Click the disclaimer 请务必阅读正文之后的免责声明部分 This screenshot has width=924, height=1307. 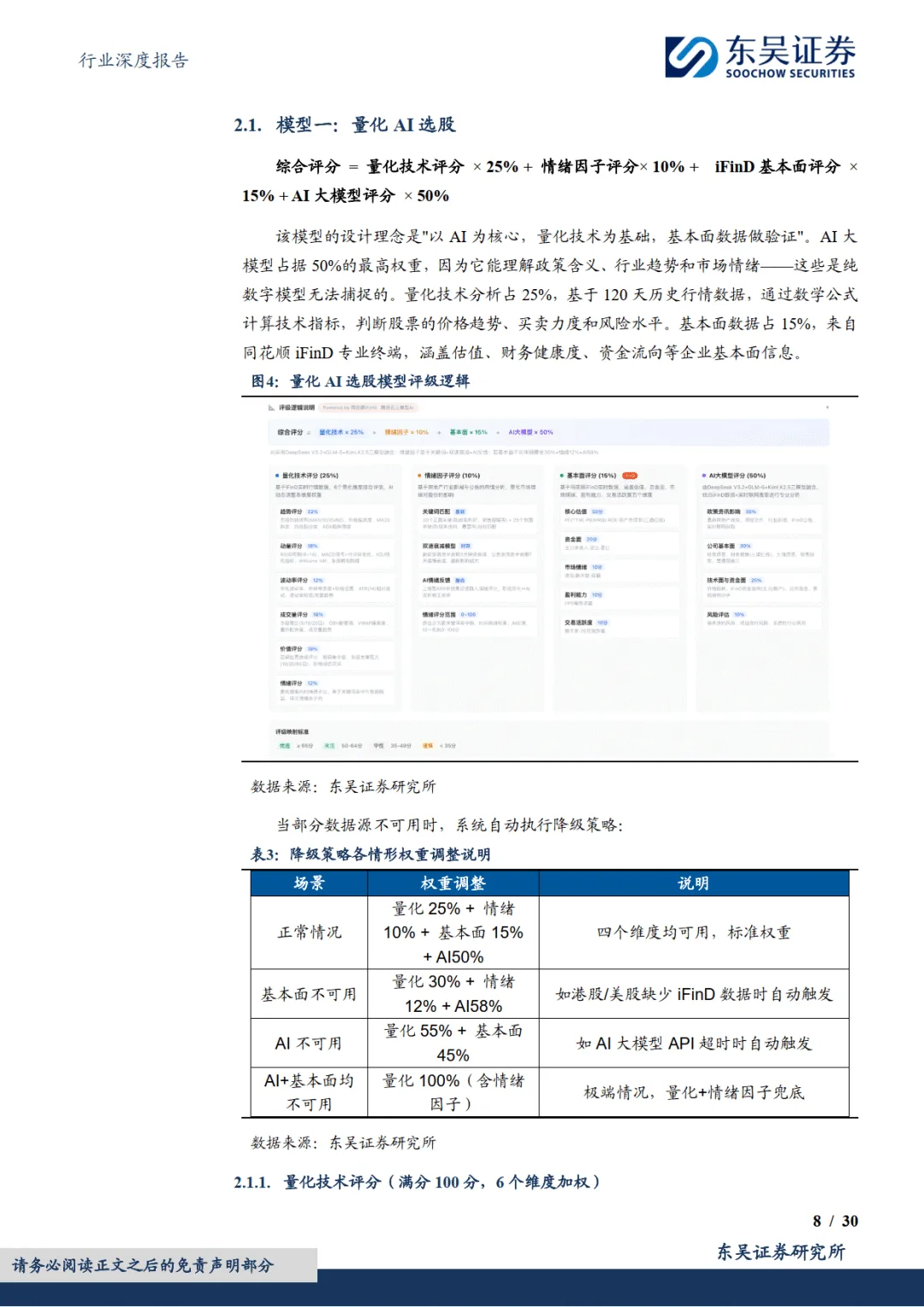click(x=143, y=1265)
